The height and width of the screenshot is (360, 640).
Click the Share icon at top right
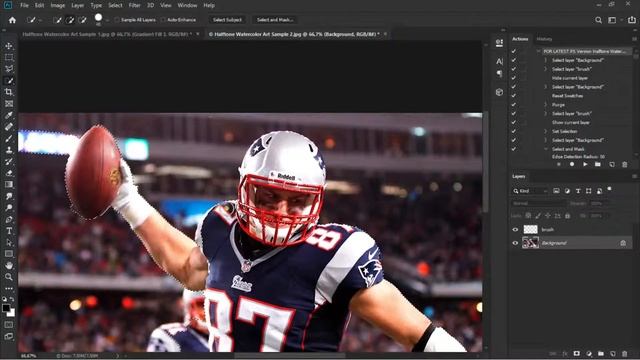click(x=632, y=20)
